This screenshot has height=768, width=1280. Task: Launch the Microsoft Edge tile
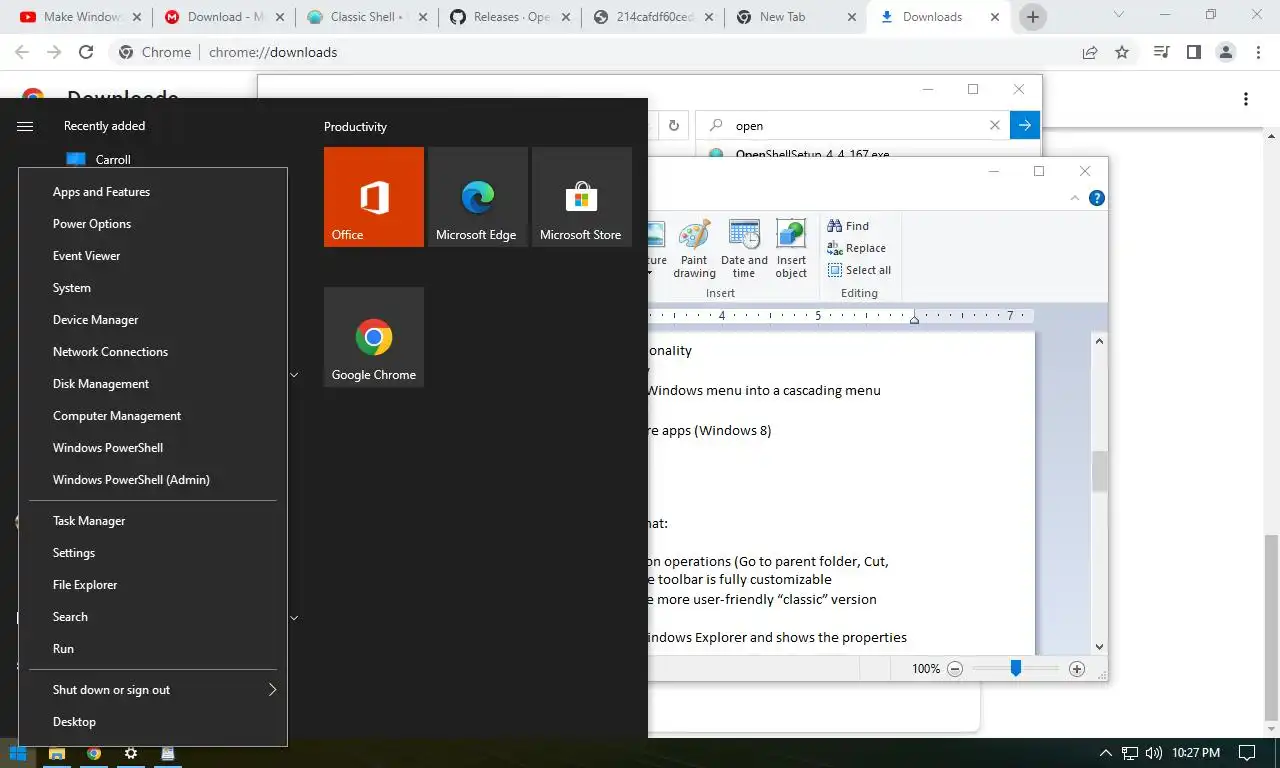[x=478, y=197]
